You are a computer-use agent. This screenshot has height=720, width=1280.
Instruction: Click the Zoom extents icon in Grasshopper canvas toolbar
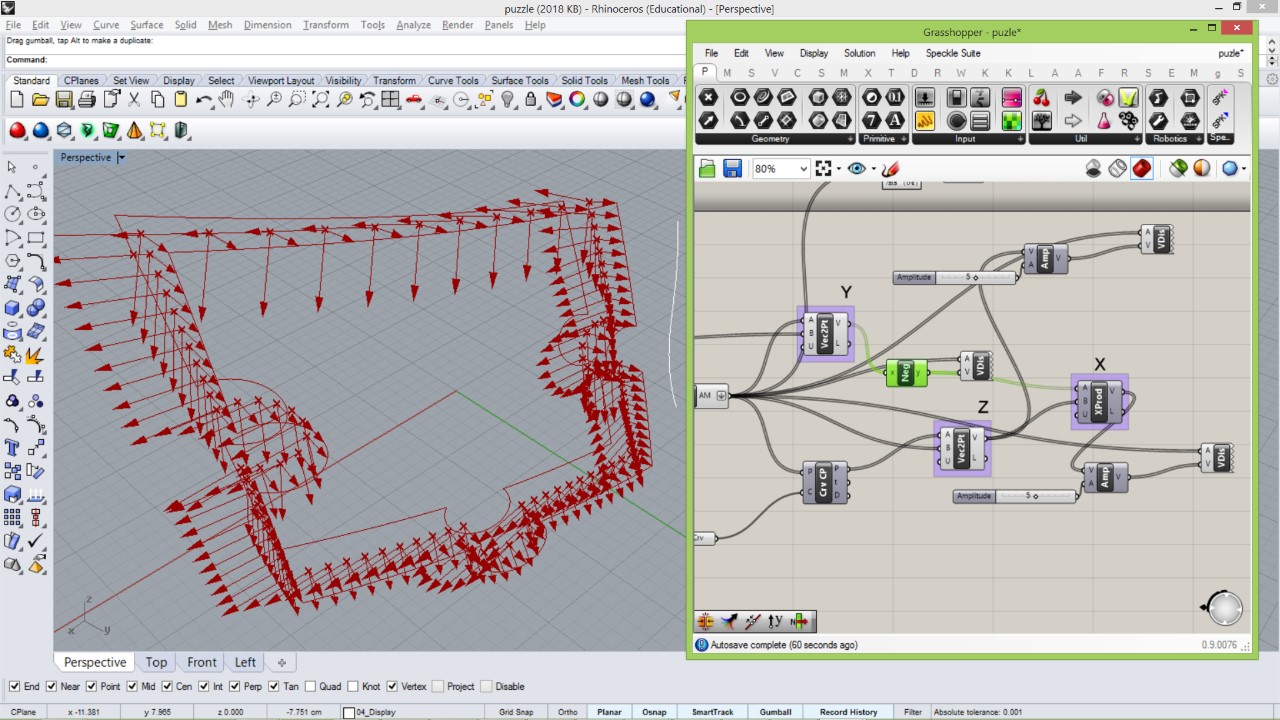[x=824, y=169]
